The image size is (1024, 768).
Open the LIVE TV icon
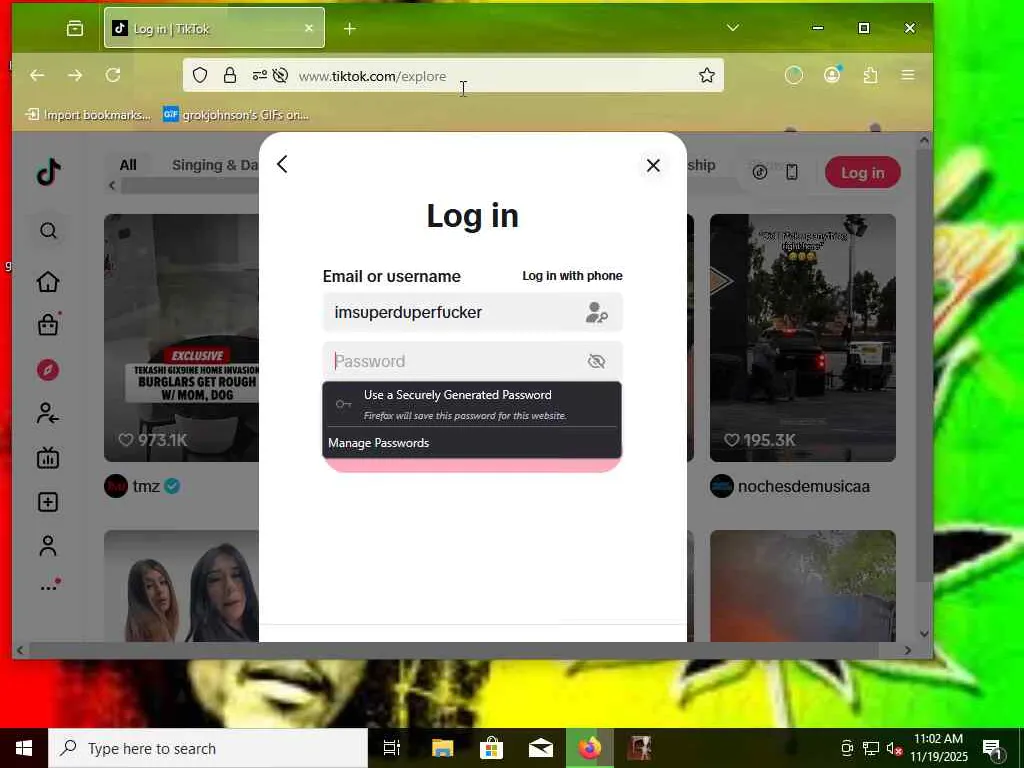click(48, 458)
